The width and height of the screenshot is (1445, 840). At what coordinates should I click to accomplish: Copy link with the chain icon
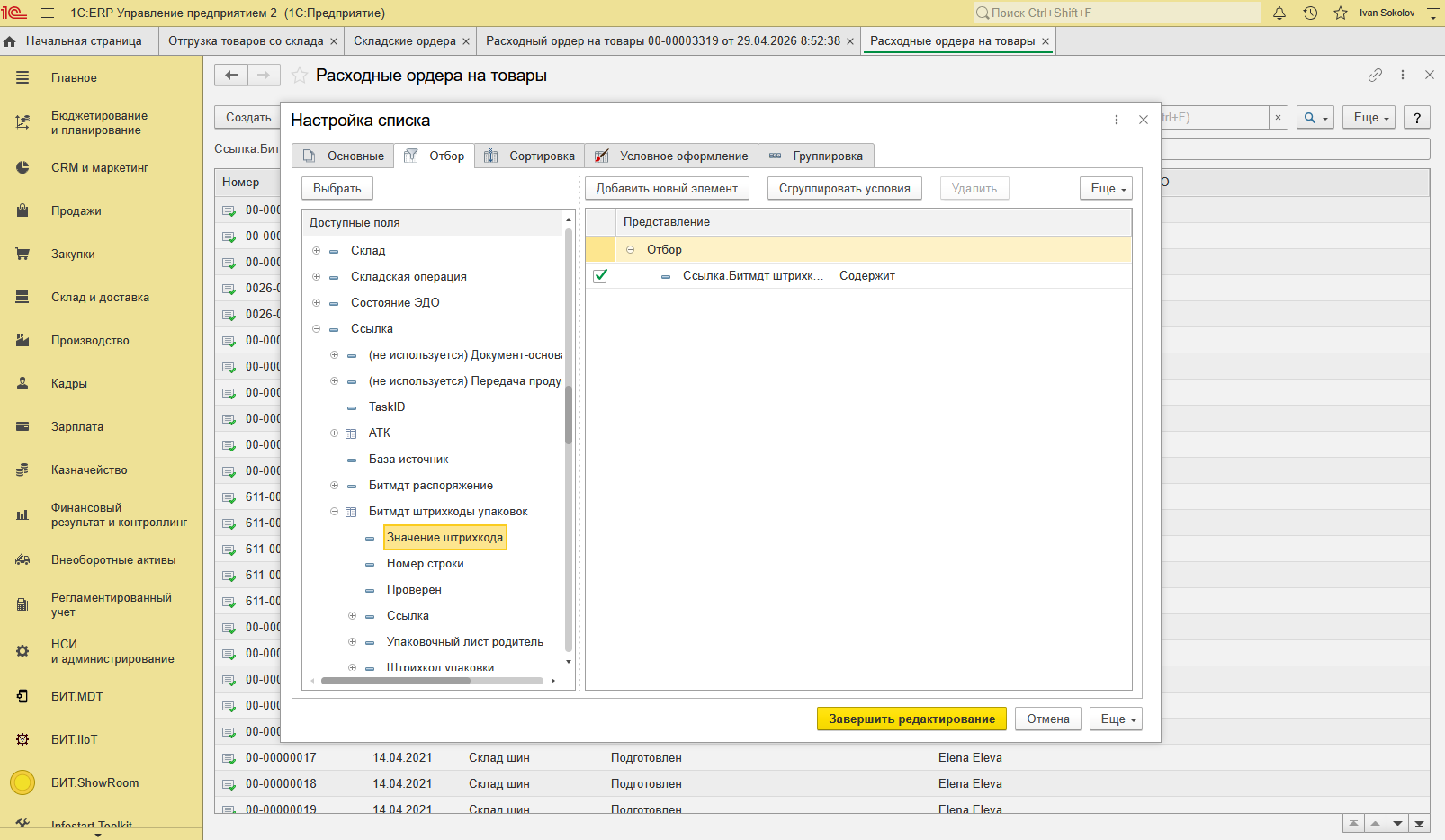click(x=1375, y=76)
